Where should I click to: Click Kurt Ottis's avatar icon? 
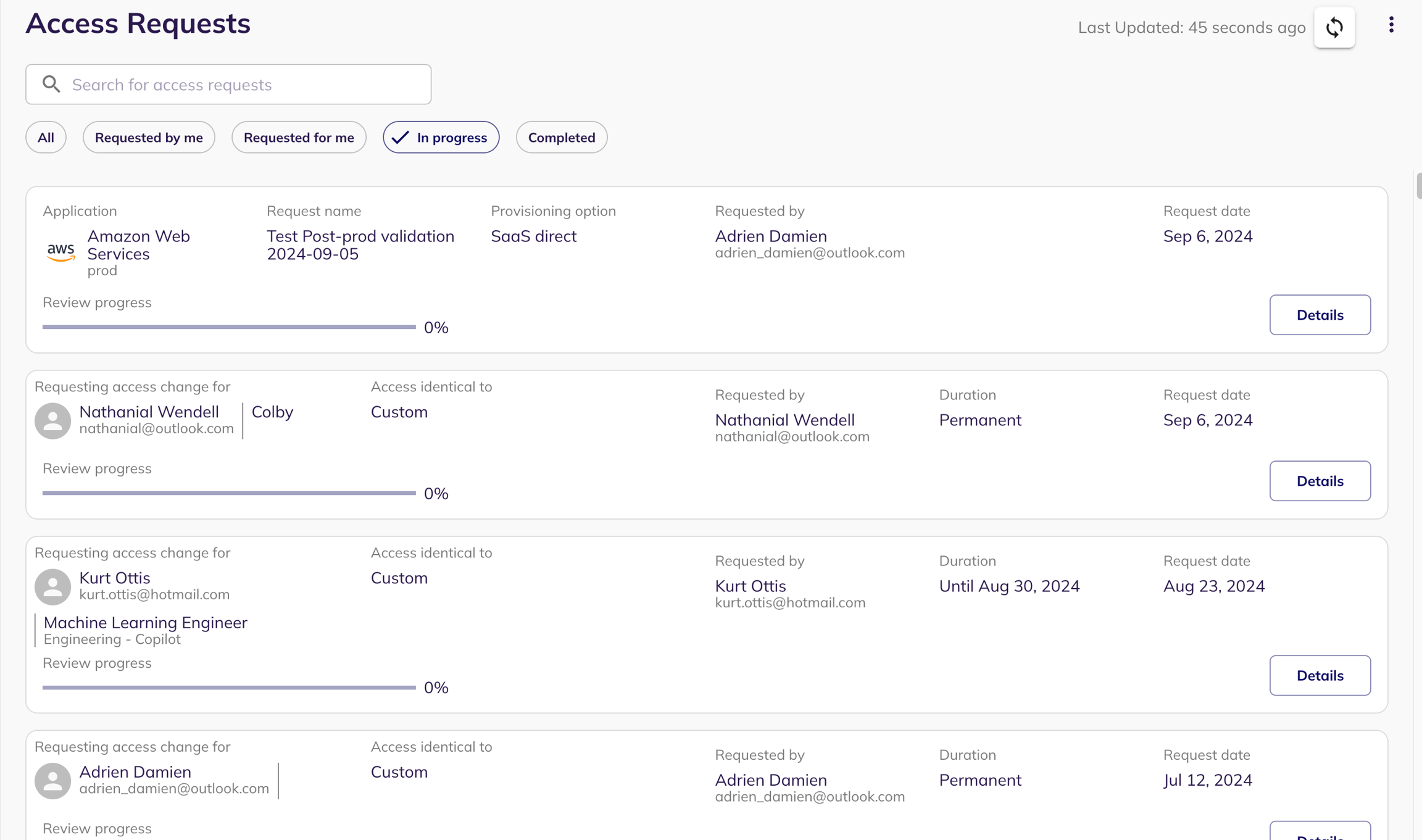pos(52,586)
